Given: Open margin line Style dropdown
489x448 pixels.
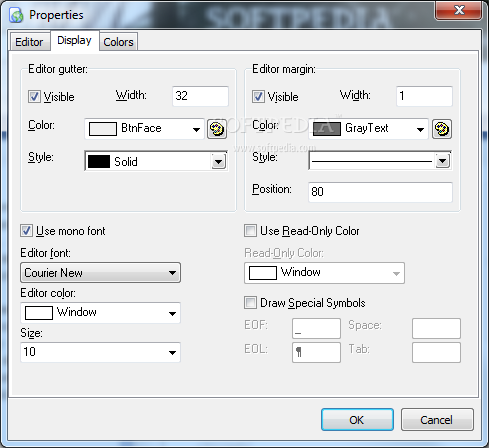Looking at the screenshot, I should [380, 161].
